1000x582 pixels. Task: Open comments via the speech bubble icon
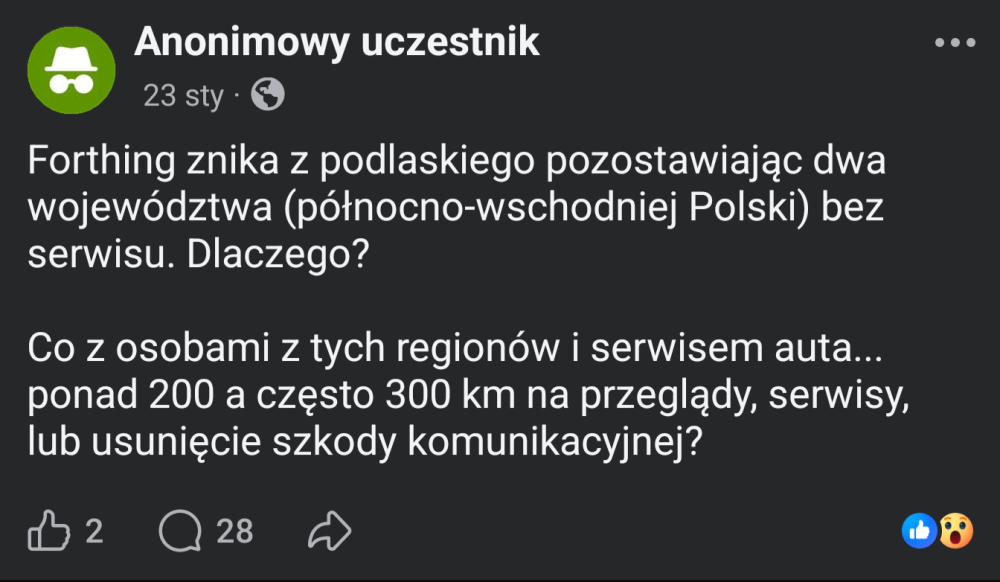[179, 532]
